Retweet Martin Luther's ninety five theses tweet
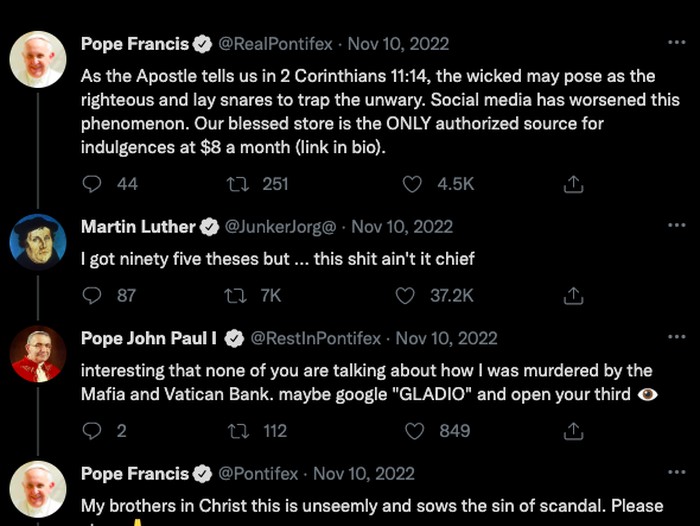The image size is (700, 526). tap(237, 295)
